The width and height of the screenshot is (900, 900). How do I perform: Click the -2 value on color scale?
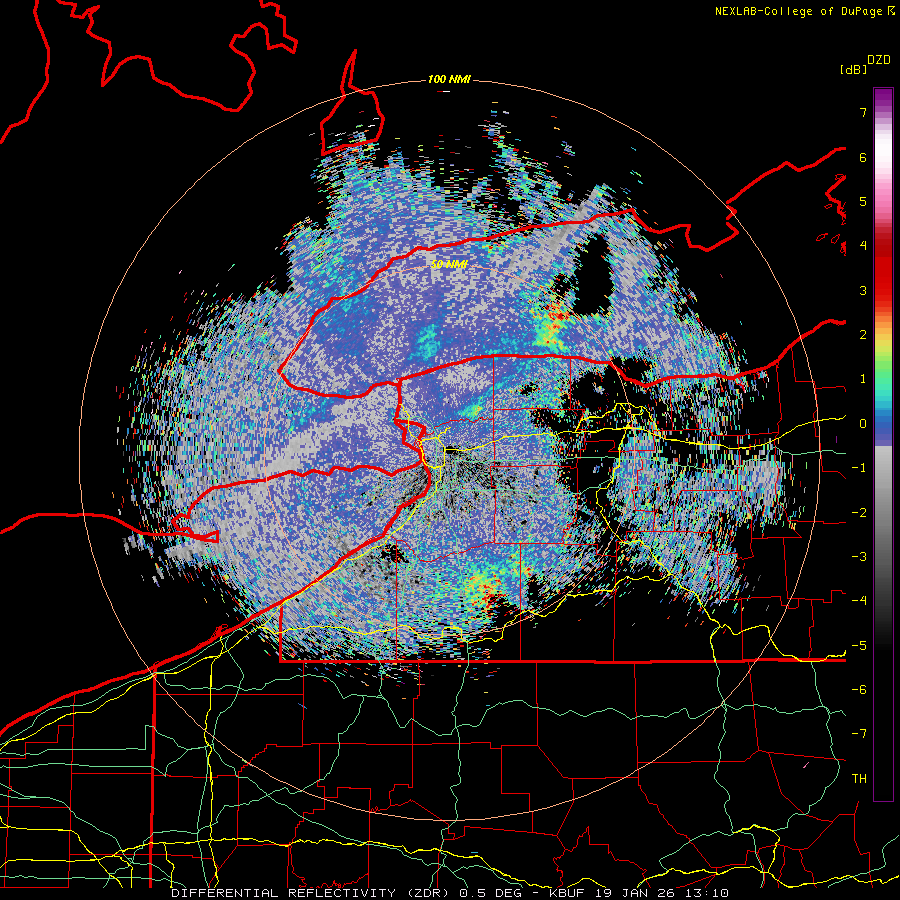859,513
